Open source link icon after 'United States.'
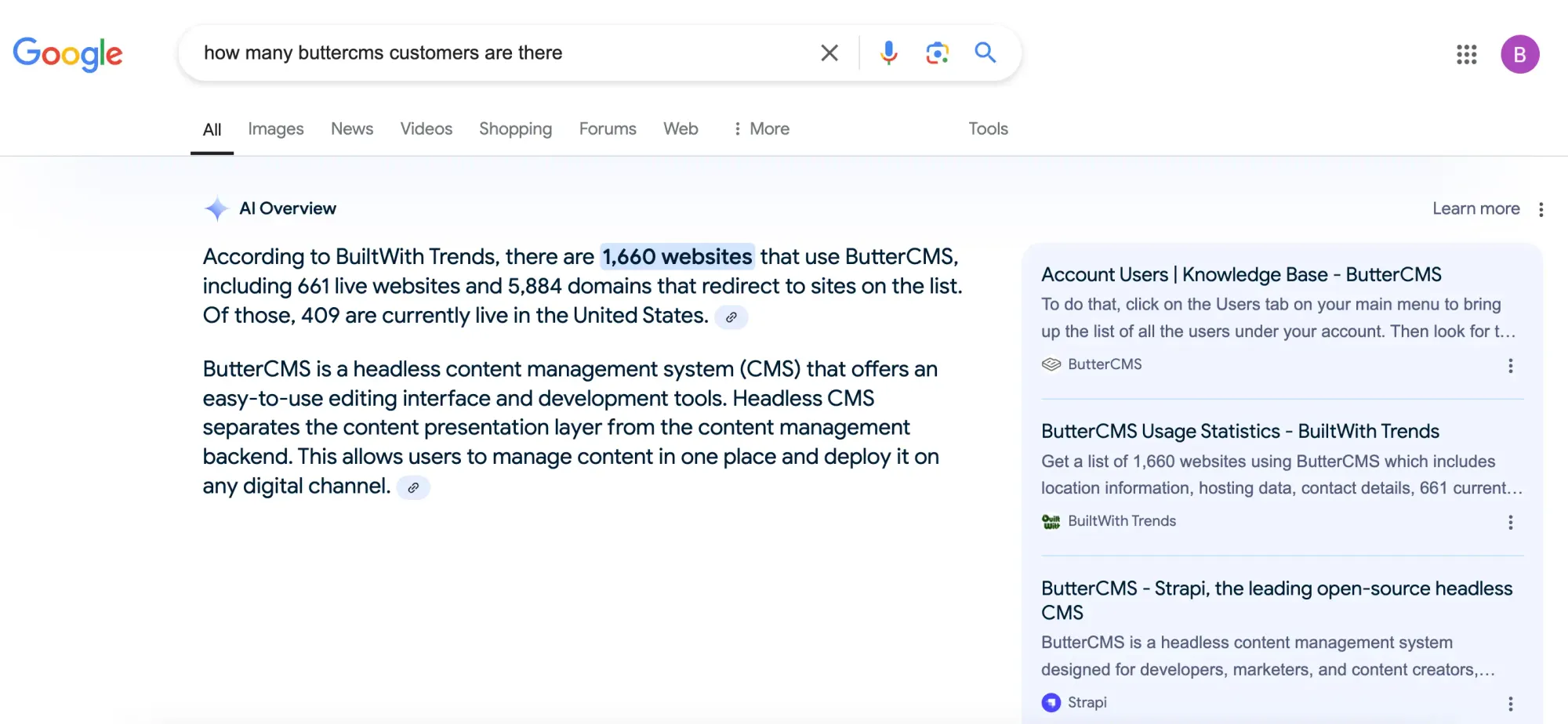The height and width of the screenshot is (724, 1568). [x=731, y=317]
